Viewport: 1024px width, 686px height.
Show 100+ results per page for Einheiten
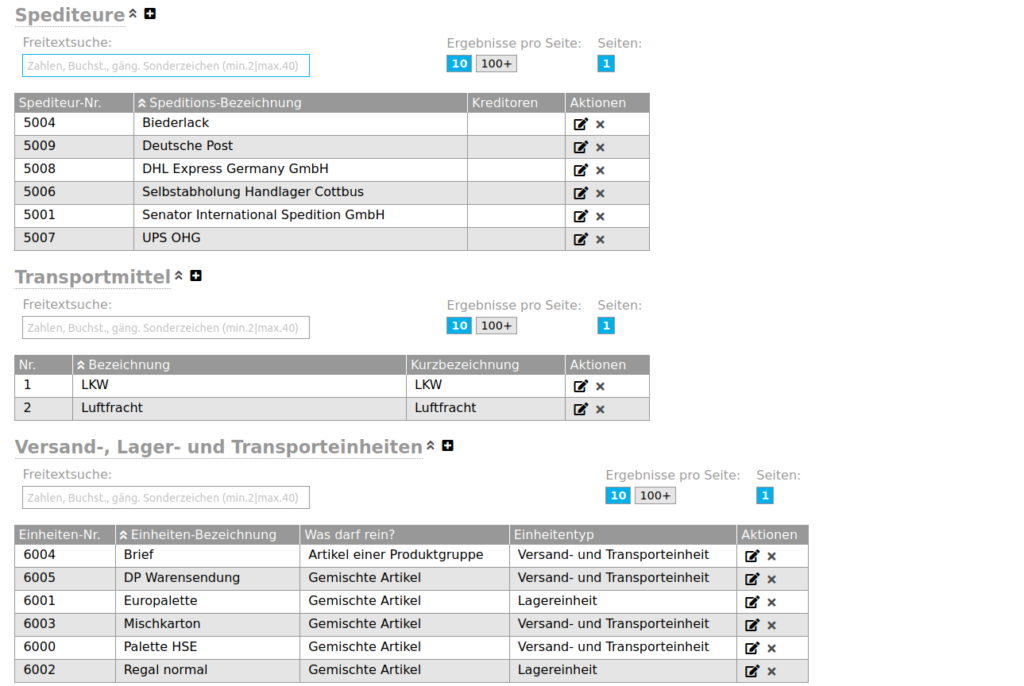click(655, 495)
